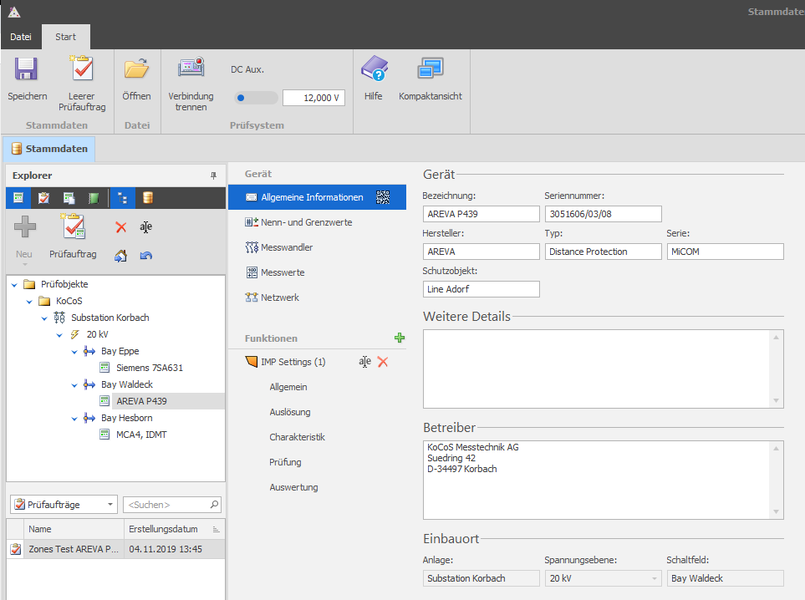Select the Stammdaten document tab
The width and height of the screenshot is (805, 600).
coord(49,149)
